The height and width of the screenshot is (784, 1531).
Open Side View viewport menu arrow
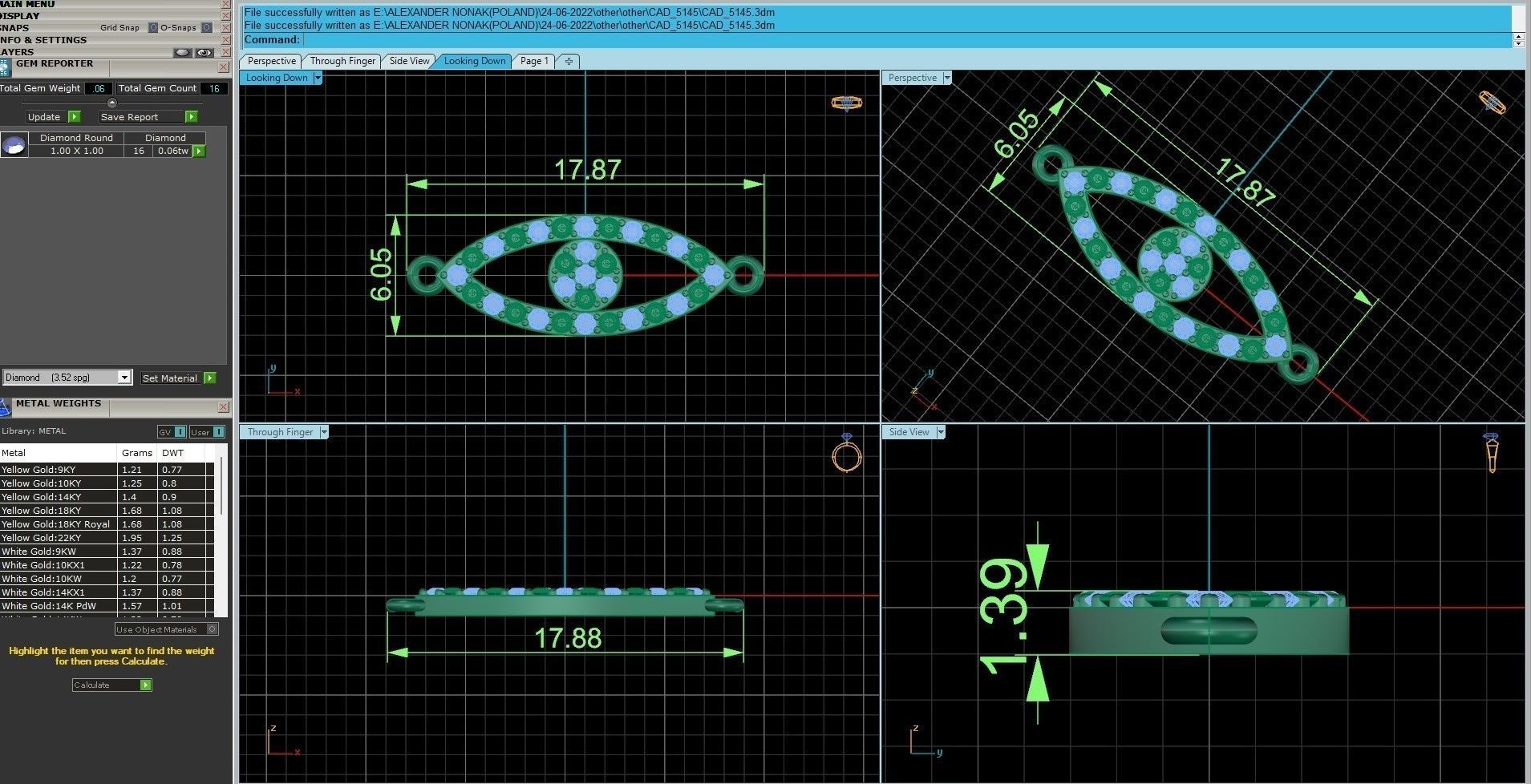click(x=941, y=432)
